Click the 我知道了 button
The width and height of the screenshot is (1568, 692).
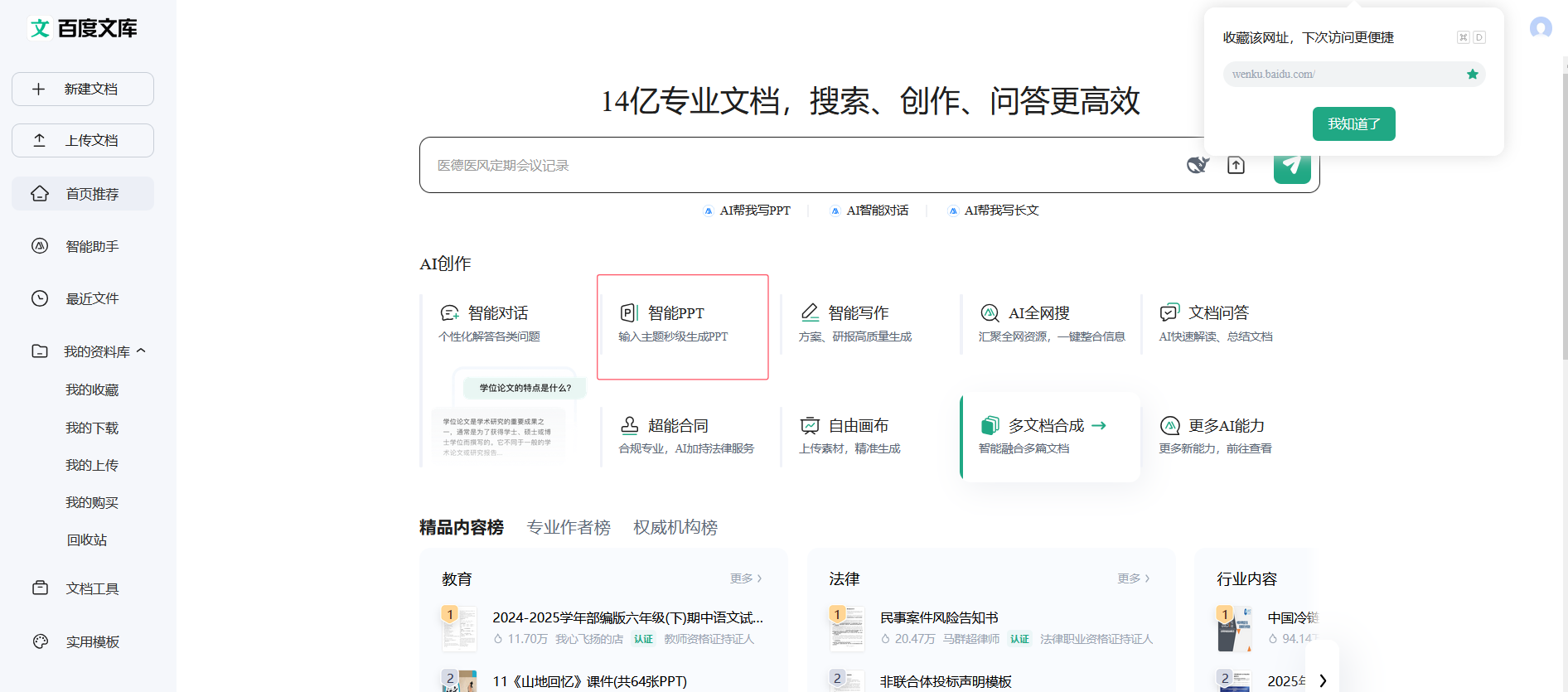click(x=1353, y=123)
